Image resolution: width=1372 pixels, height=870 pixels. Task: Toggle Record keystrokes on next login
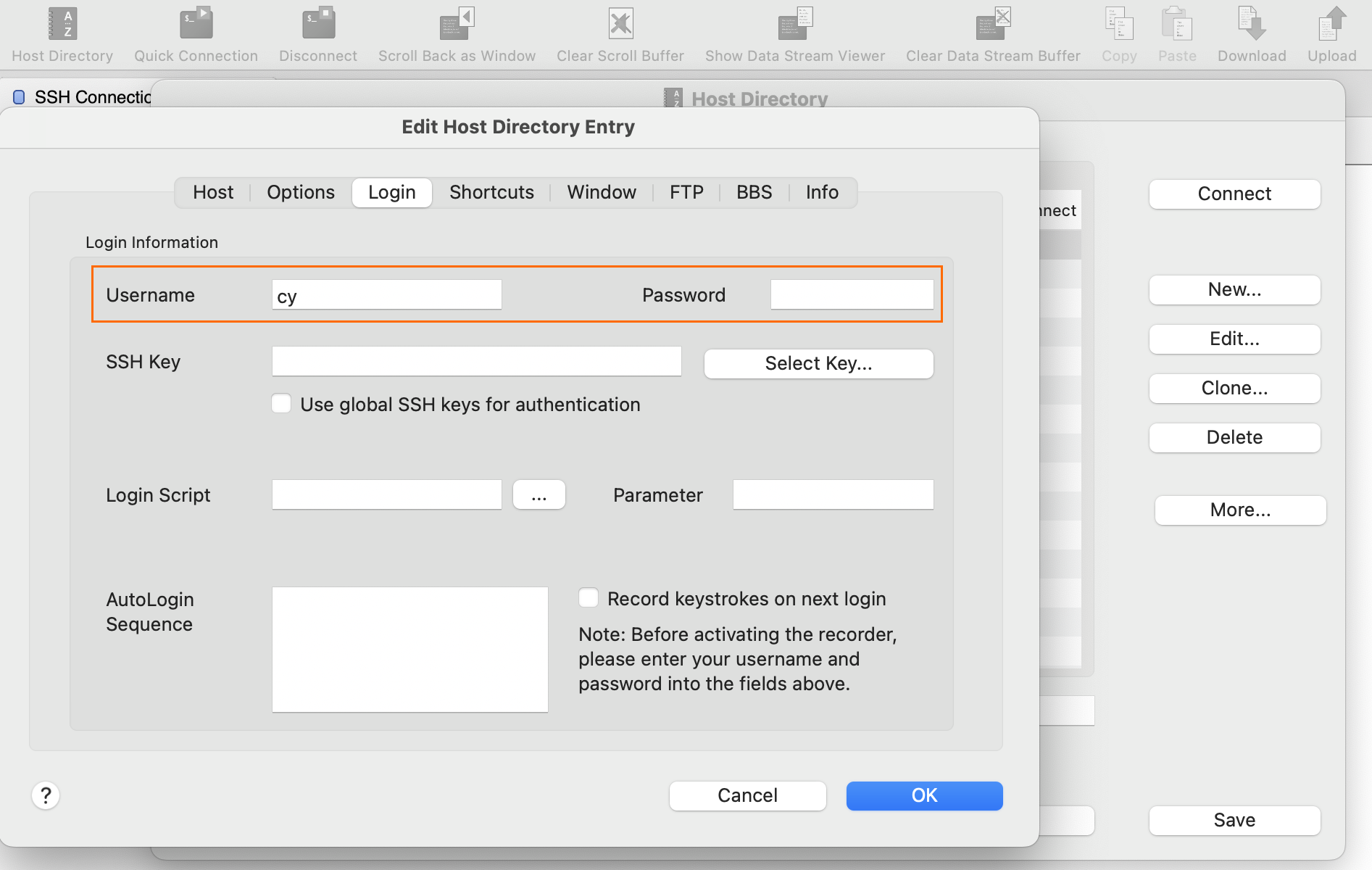[x=589, y=598]
